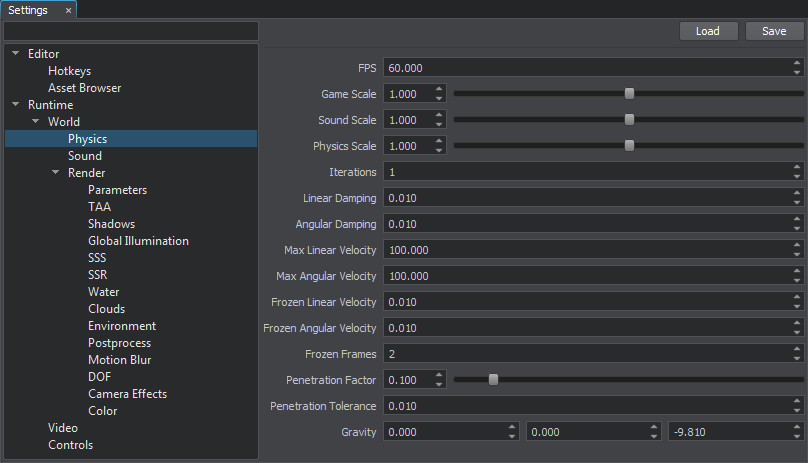The width and height of the screenshot is (808, 463).
Task: Open Controls settings
Action: click(71, 445)
